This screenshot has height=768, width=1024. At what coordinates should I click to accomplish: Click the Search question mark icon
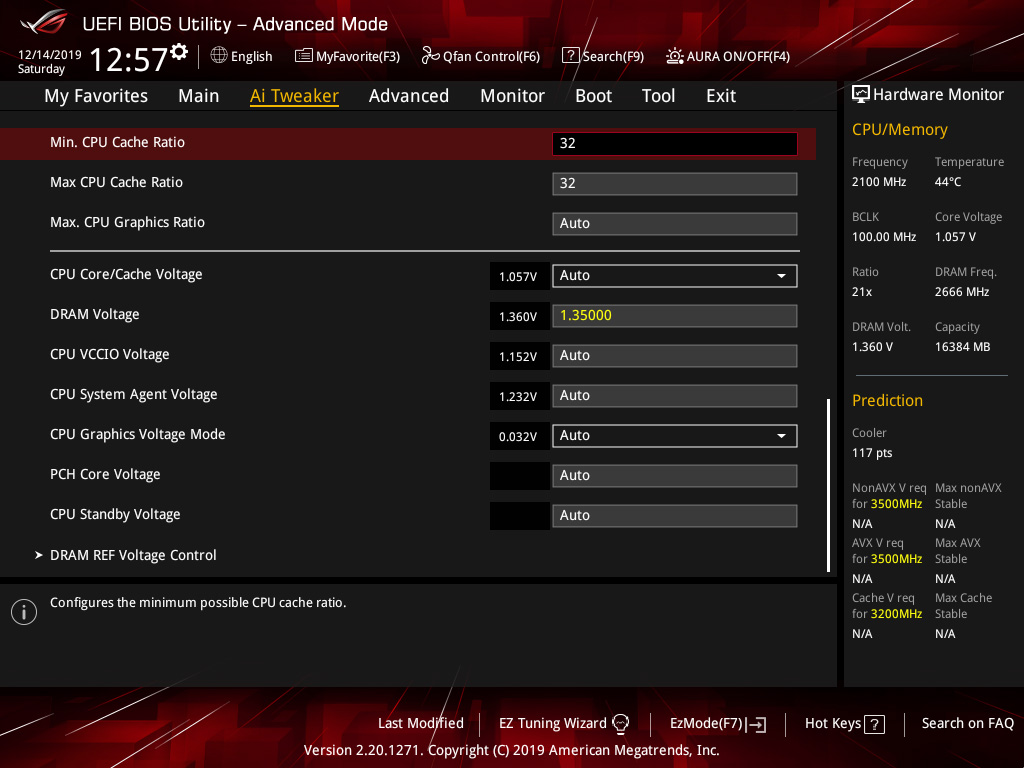pos(570,56)
